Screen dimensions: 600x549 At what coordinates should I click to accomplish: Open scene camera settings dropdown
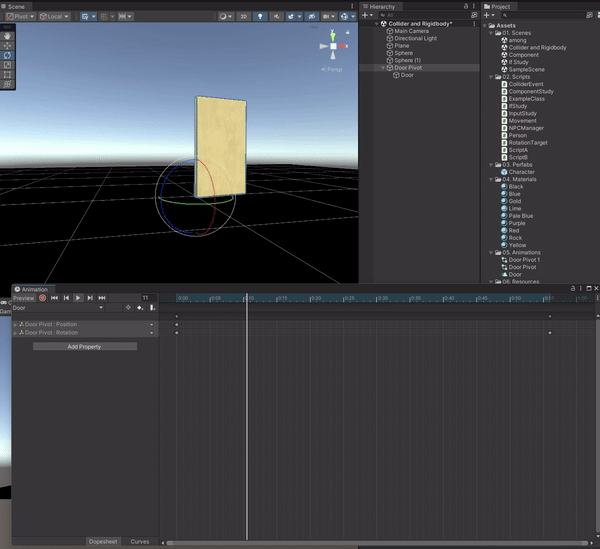(x=329, y=16)
